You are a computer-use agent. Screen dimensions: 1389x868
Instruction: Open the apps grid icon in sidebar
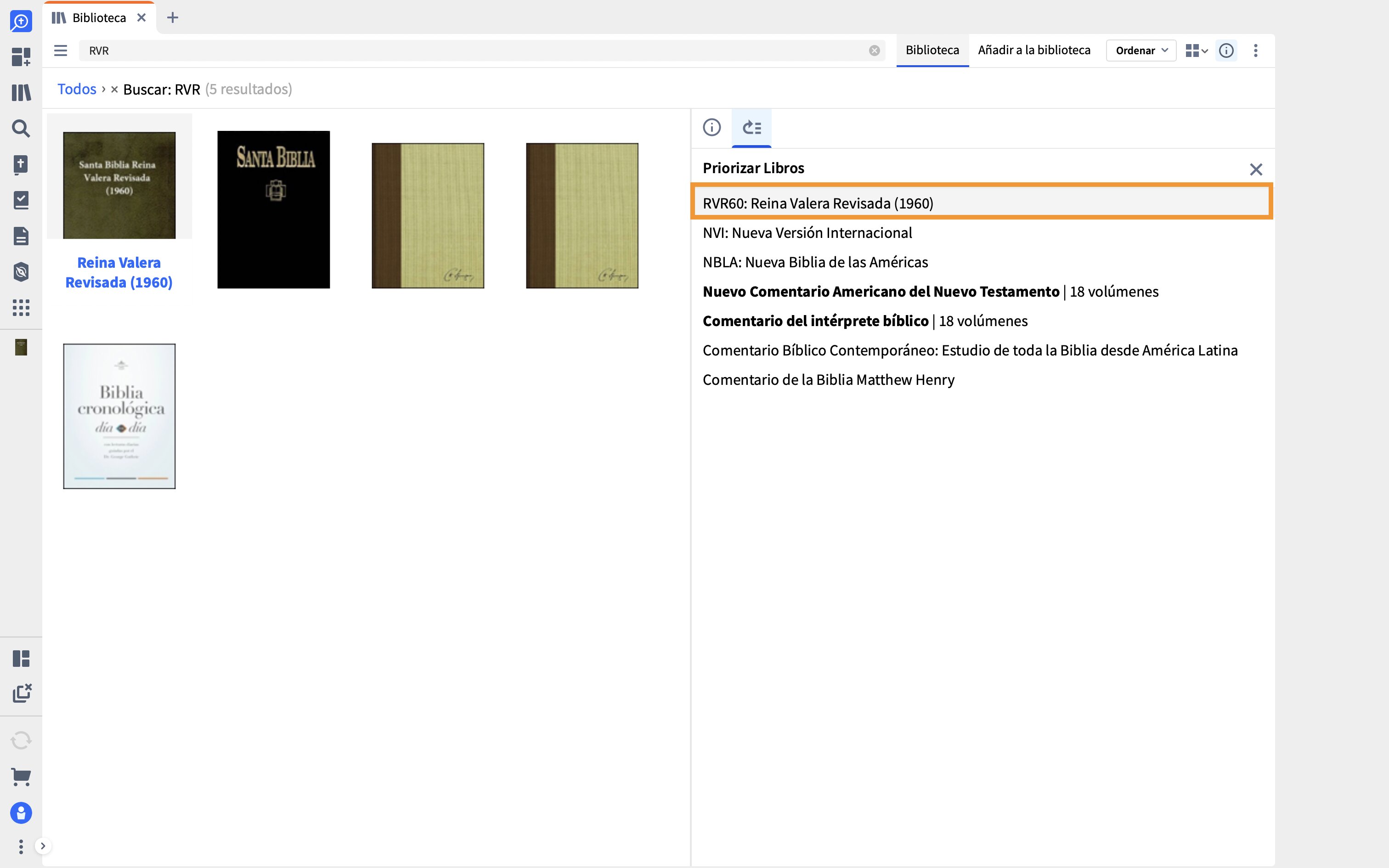(21, 308)
